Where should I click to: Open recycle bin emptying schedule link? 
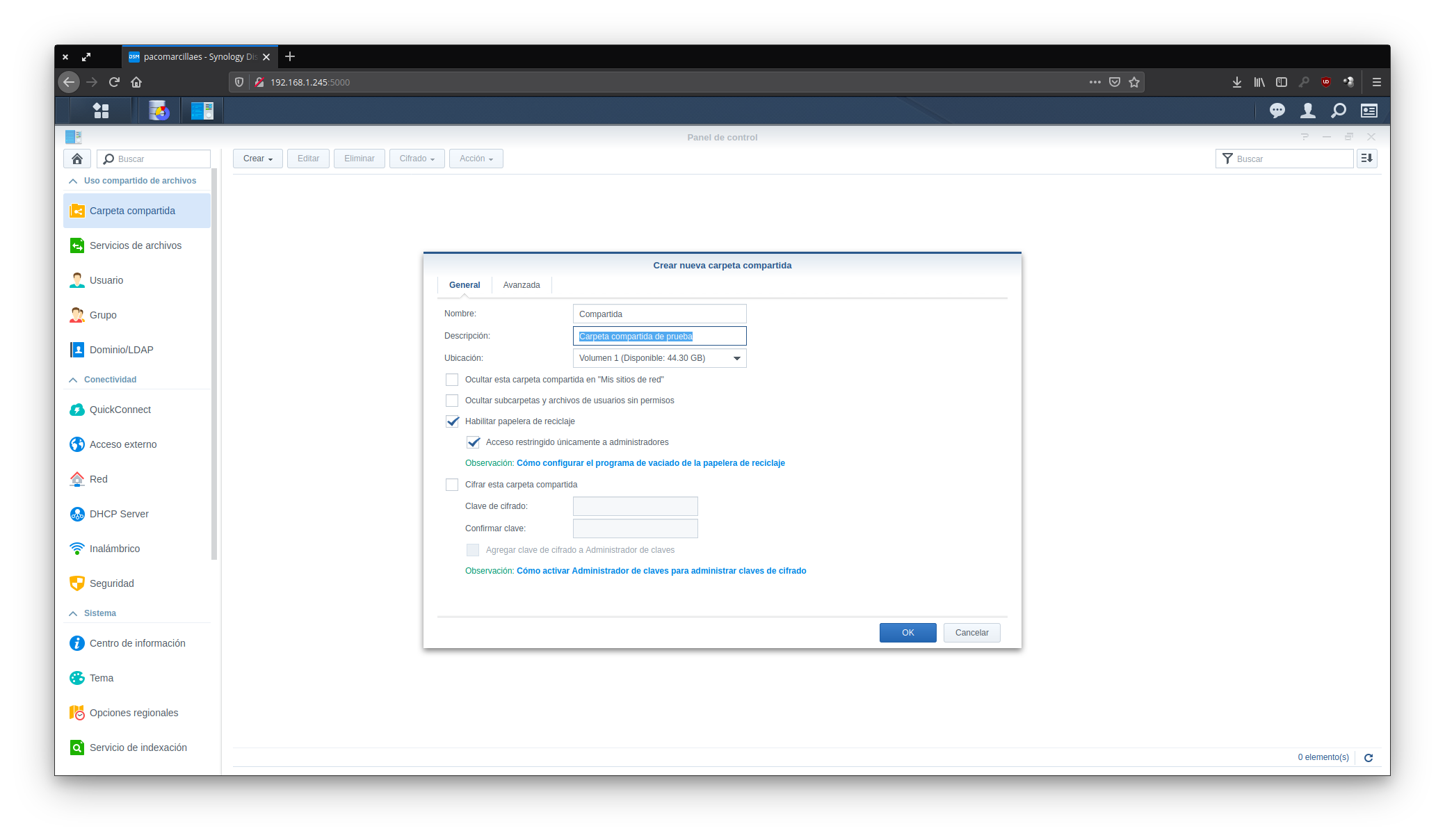[x=650, y=463]
